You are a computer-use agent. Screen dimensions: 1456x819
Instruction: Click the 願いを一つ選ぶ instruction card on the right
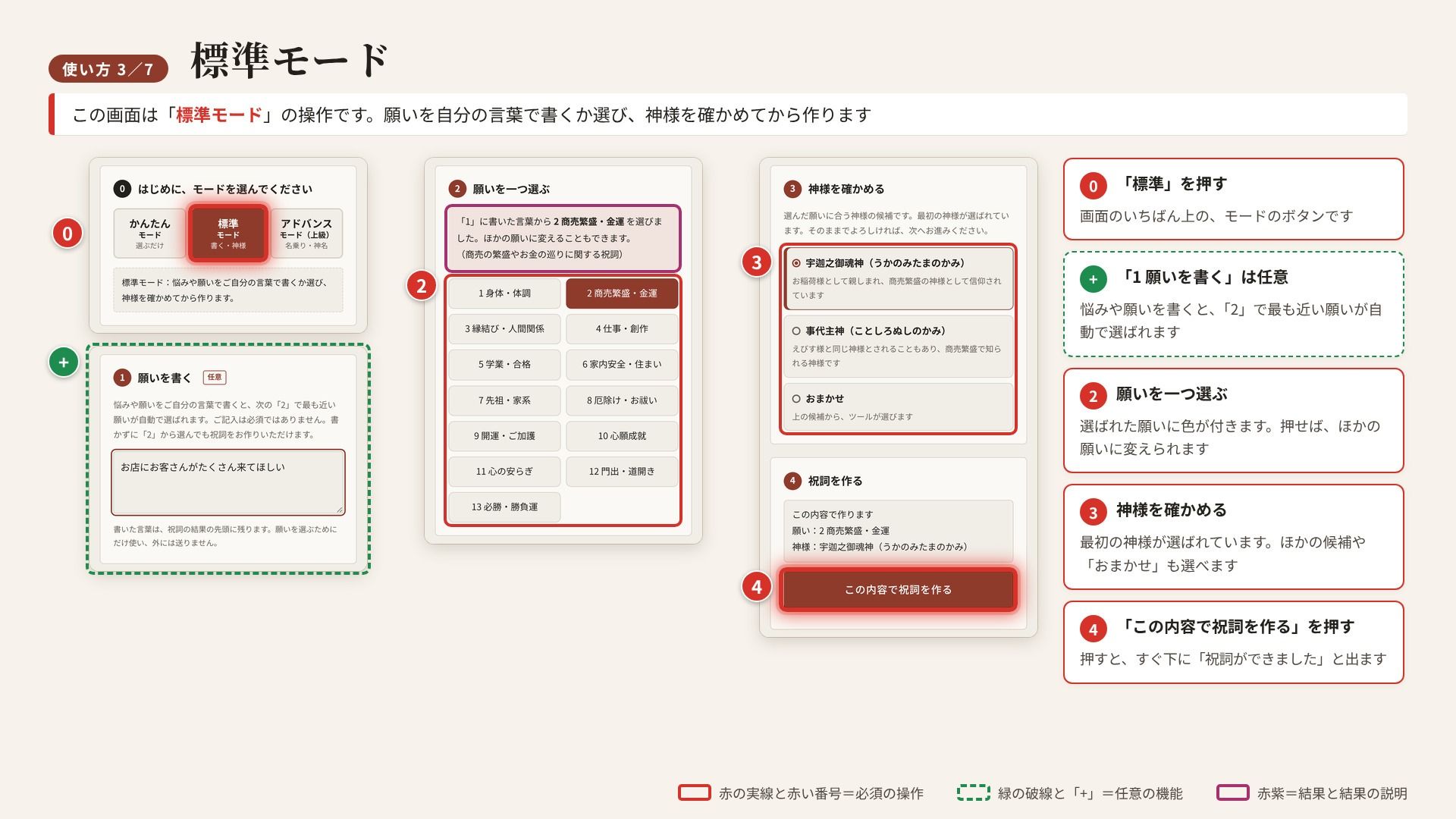(x=1233, y=421)
